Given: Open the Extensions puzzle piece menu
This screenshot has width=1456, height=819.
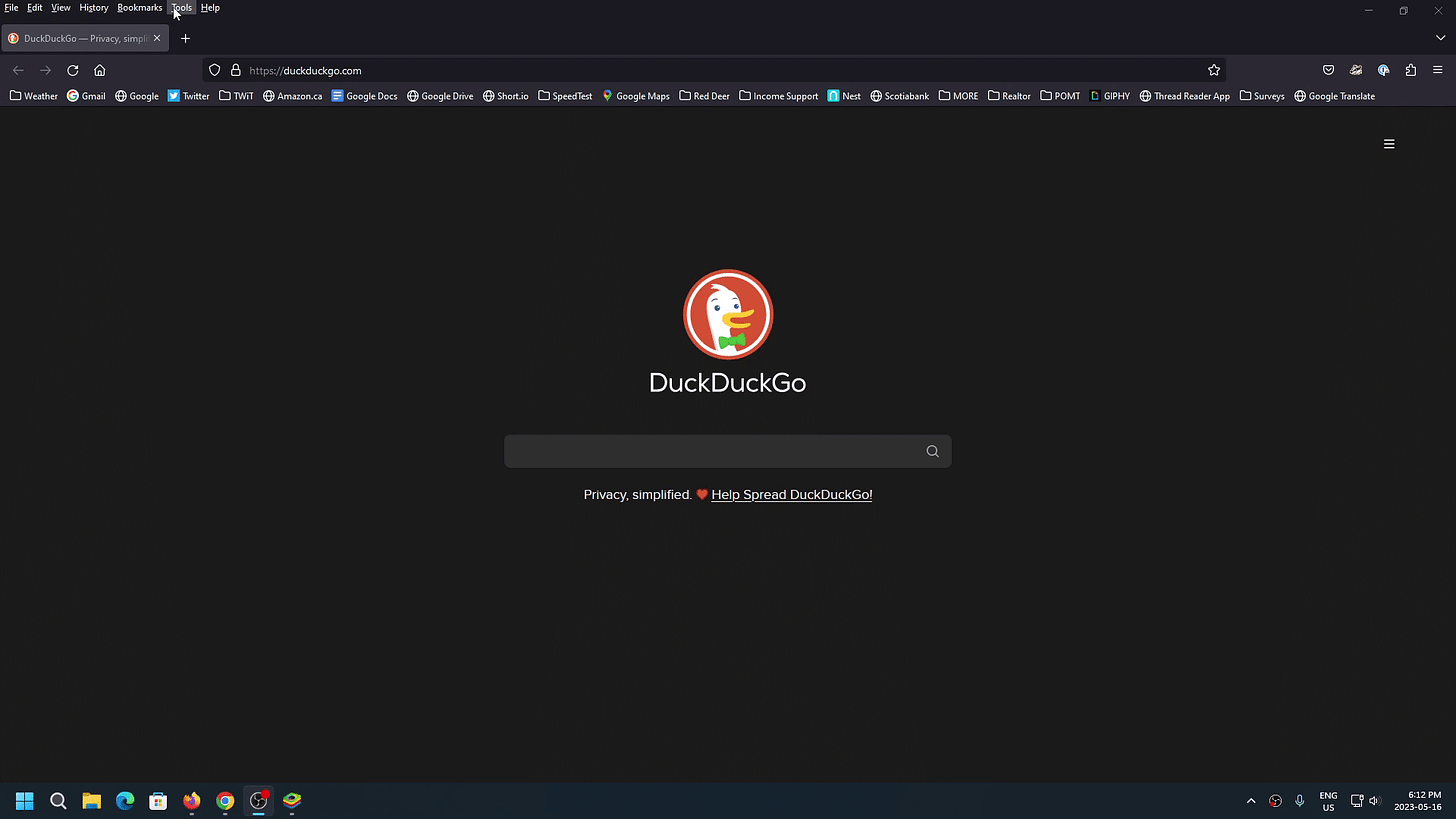Looking at the screenshot, I should [1410, 70].
